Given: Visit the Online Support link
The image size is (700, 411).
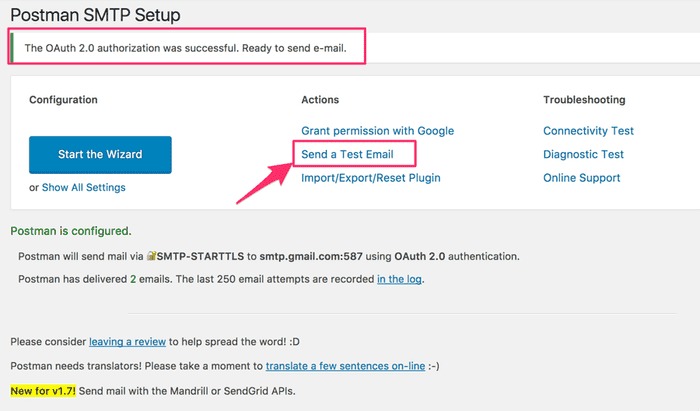Looking at the screenshot, I should [581, 178].
